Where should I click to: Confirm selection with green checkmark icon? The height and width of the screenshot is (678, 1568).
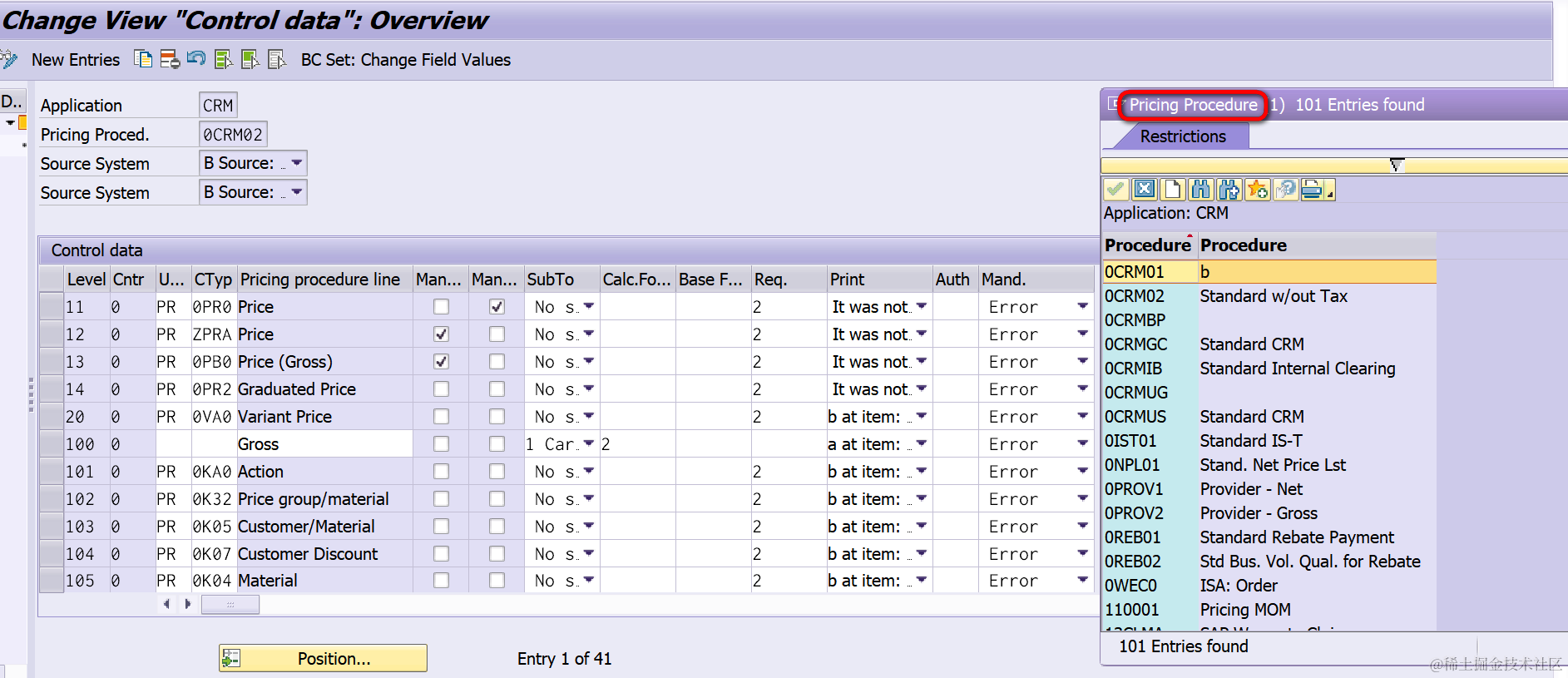[1116, 190]
